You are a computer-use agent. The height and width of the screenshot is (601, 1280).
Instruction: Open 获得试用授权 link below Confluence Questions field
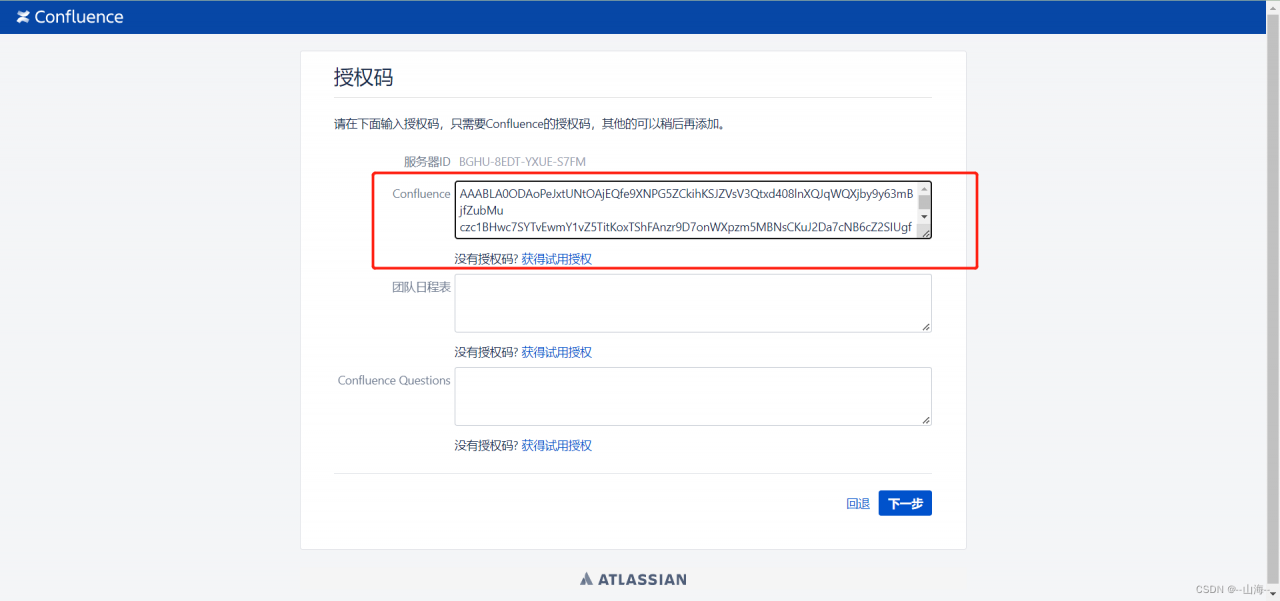(556, 445)
